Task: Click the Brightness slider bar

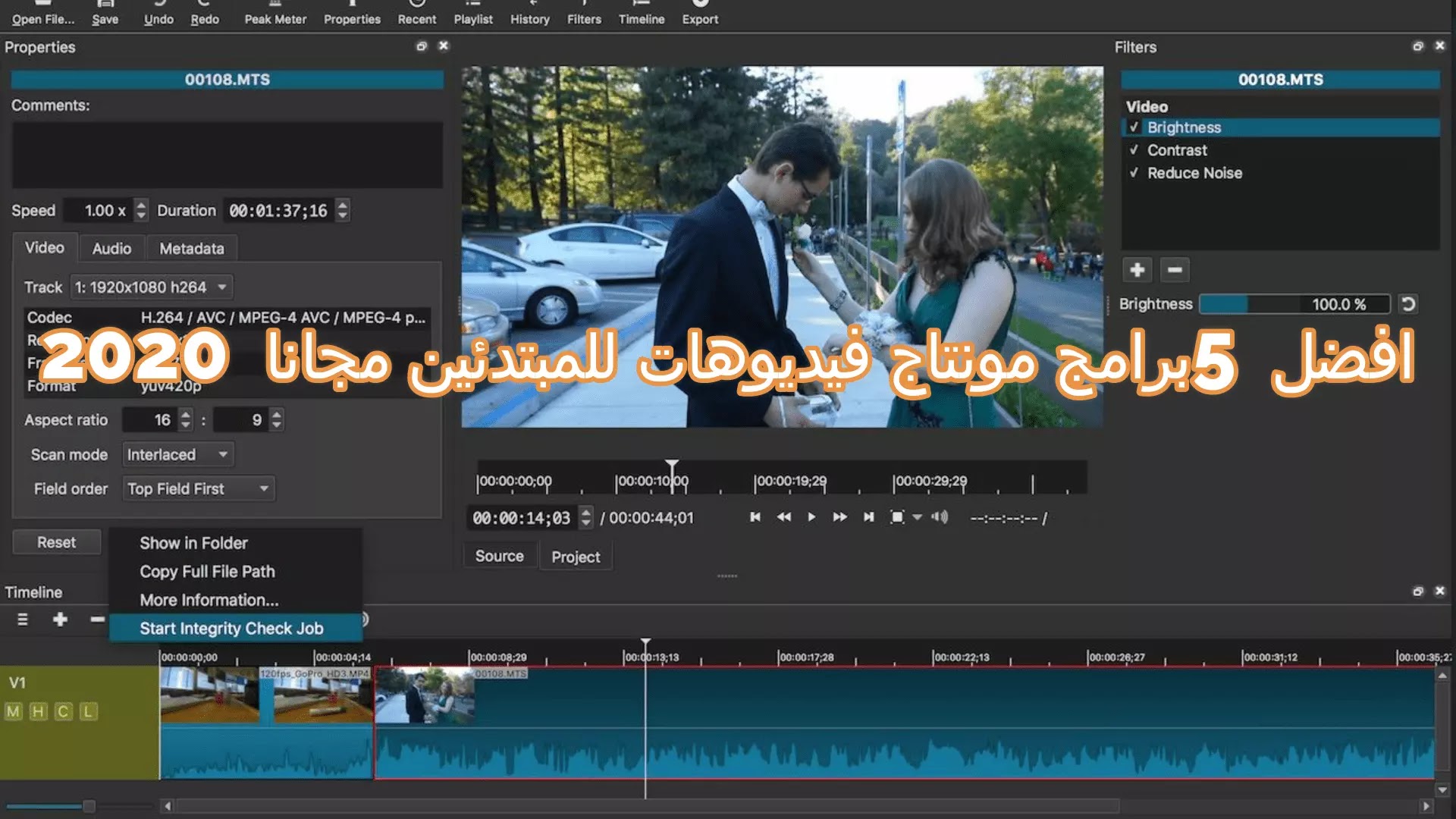Action: [x=1294, y=304]
